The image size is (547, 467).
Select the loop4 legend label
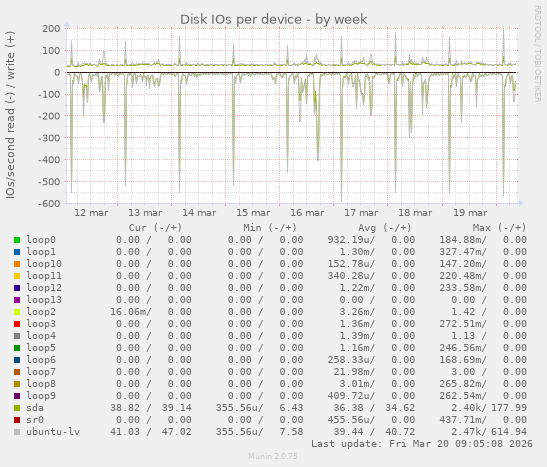pyautogui.click(x=41, y=336)
